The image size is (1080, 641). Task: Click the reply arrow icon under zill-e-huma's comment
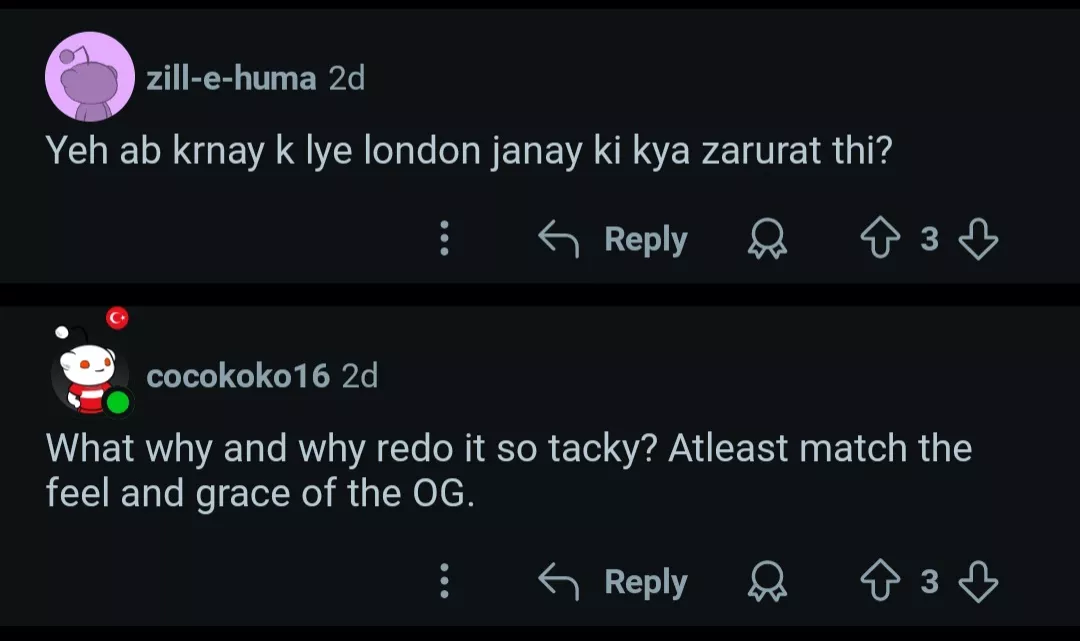(560, 240)
